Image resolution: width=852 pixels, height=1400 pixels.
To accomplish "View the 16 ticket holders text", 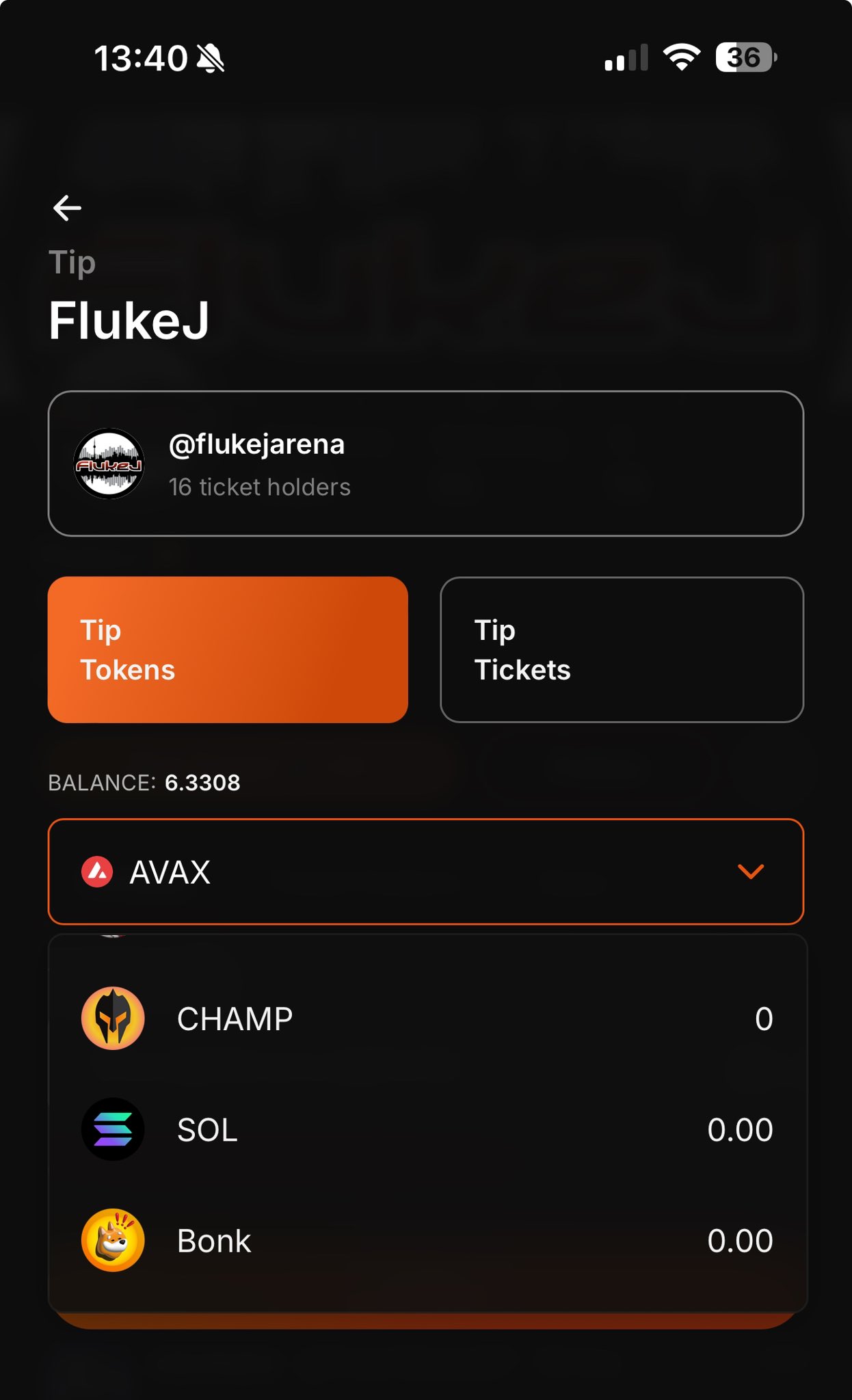I will coord(260,487).
